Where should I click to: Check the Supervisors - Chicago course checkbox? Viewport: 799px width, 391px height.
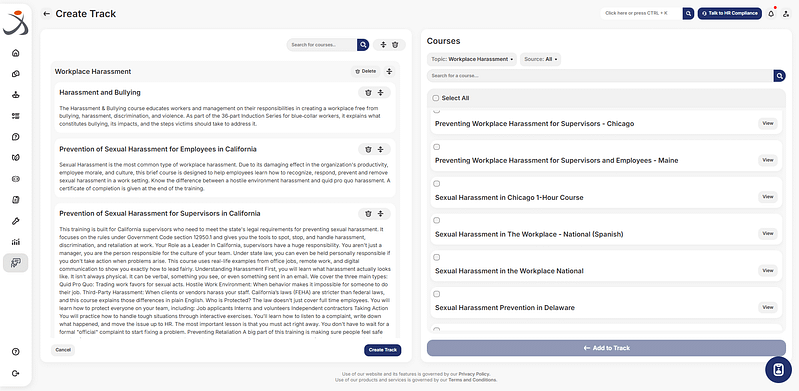436,111
